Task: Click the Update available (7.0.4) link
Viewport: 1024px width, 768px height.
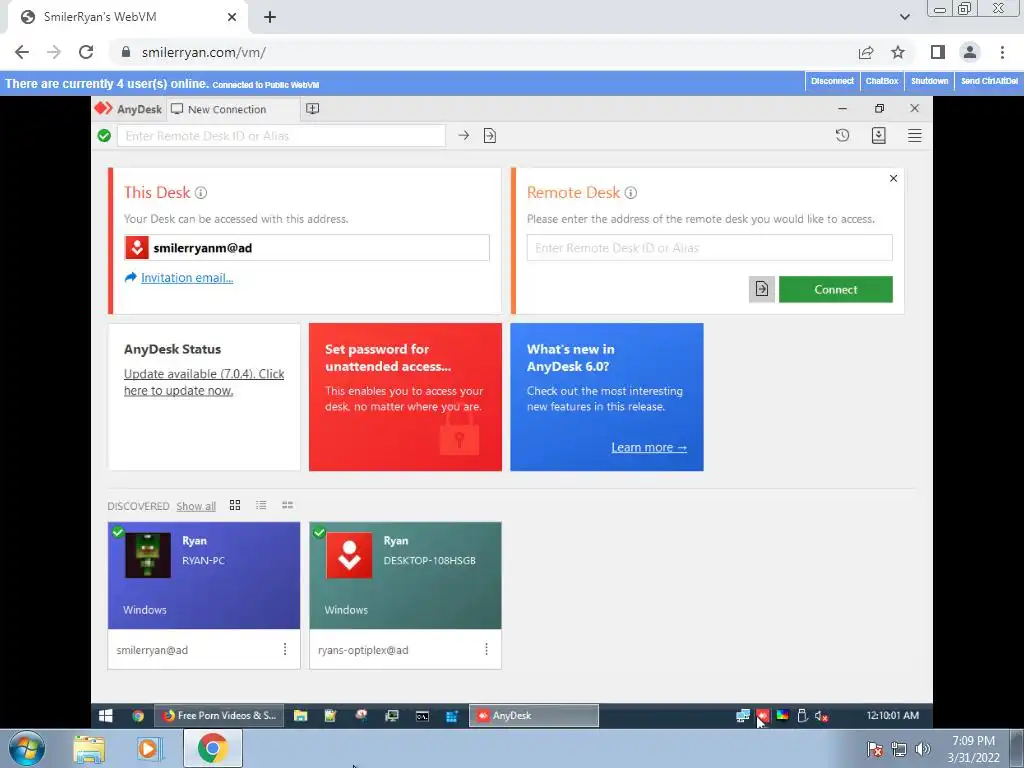Action: pos(204,382)
